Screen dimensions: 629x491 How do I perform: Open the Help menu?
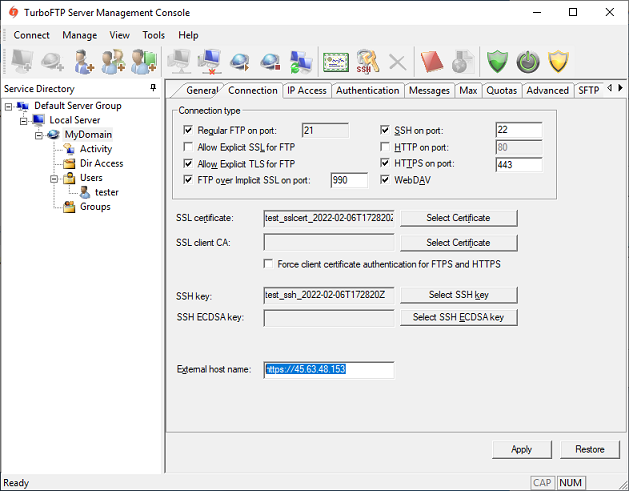pos(188,35)
